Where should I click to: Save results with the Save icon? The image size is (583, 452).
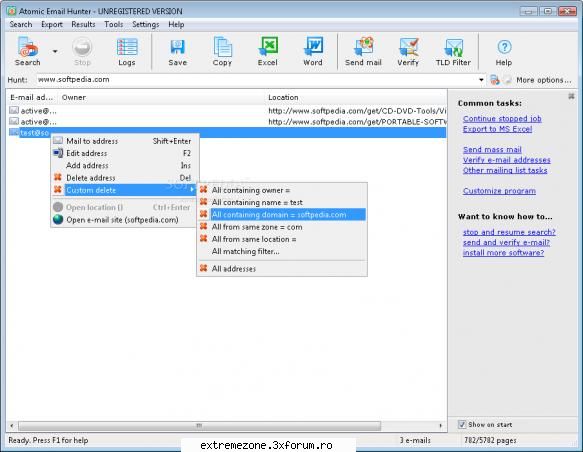(x=177, y=52)
